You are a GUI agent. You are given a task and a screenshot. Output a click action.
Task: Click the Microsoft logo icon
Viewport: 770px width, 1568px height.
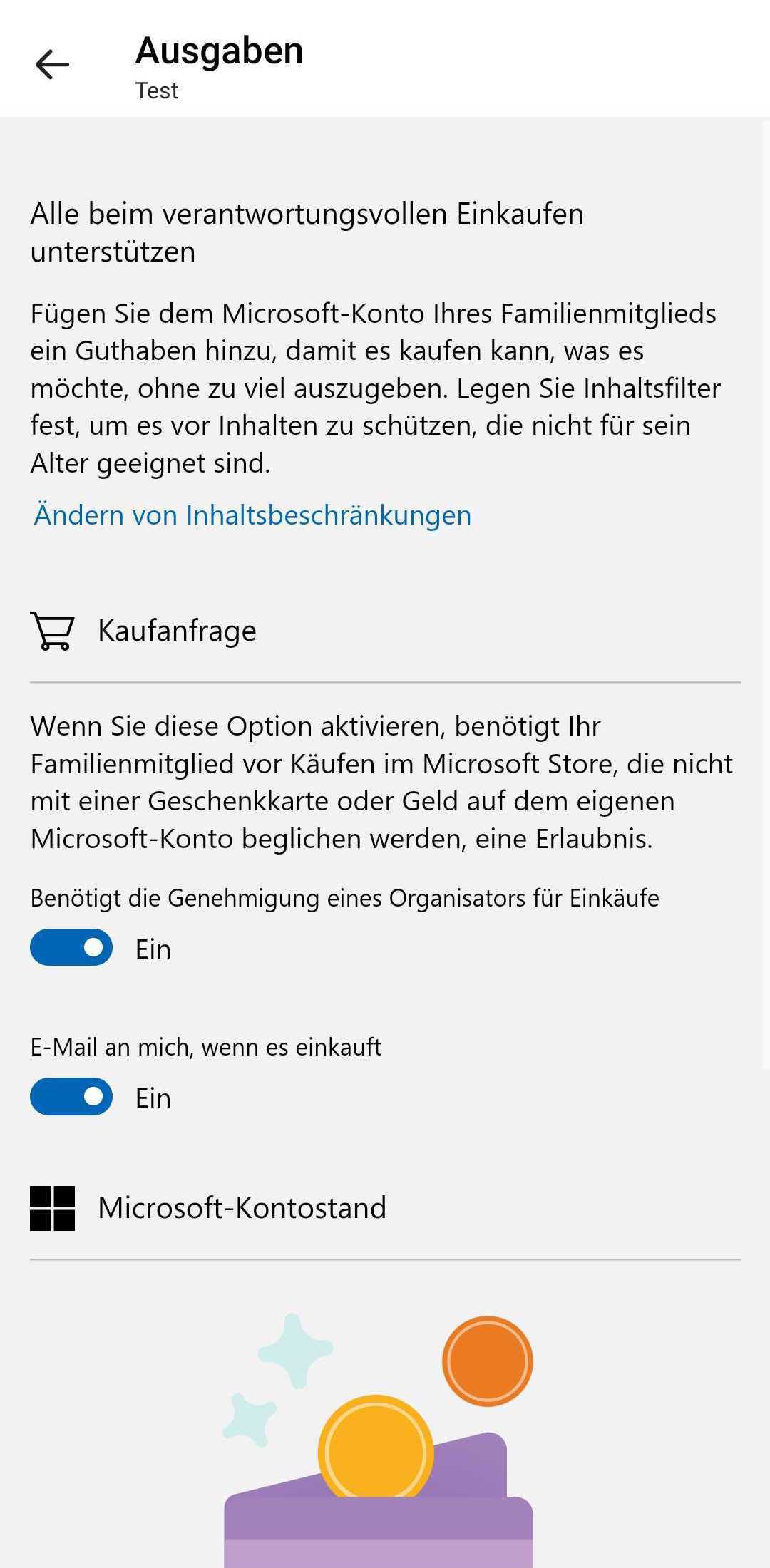[52, 1208]
